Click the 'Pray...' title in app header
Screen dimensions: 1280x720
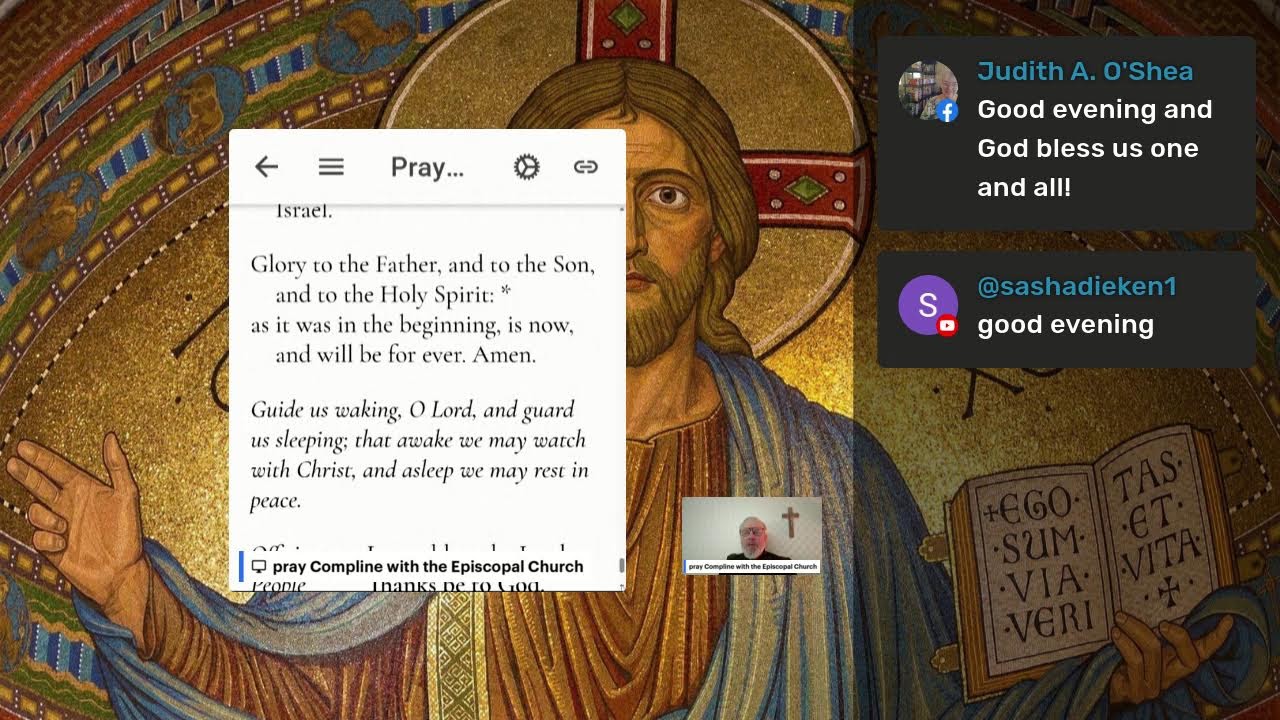427,167
